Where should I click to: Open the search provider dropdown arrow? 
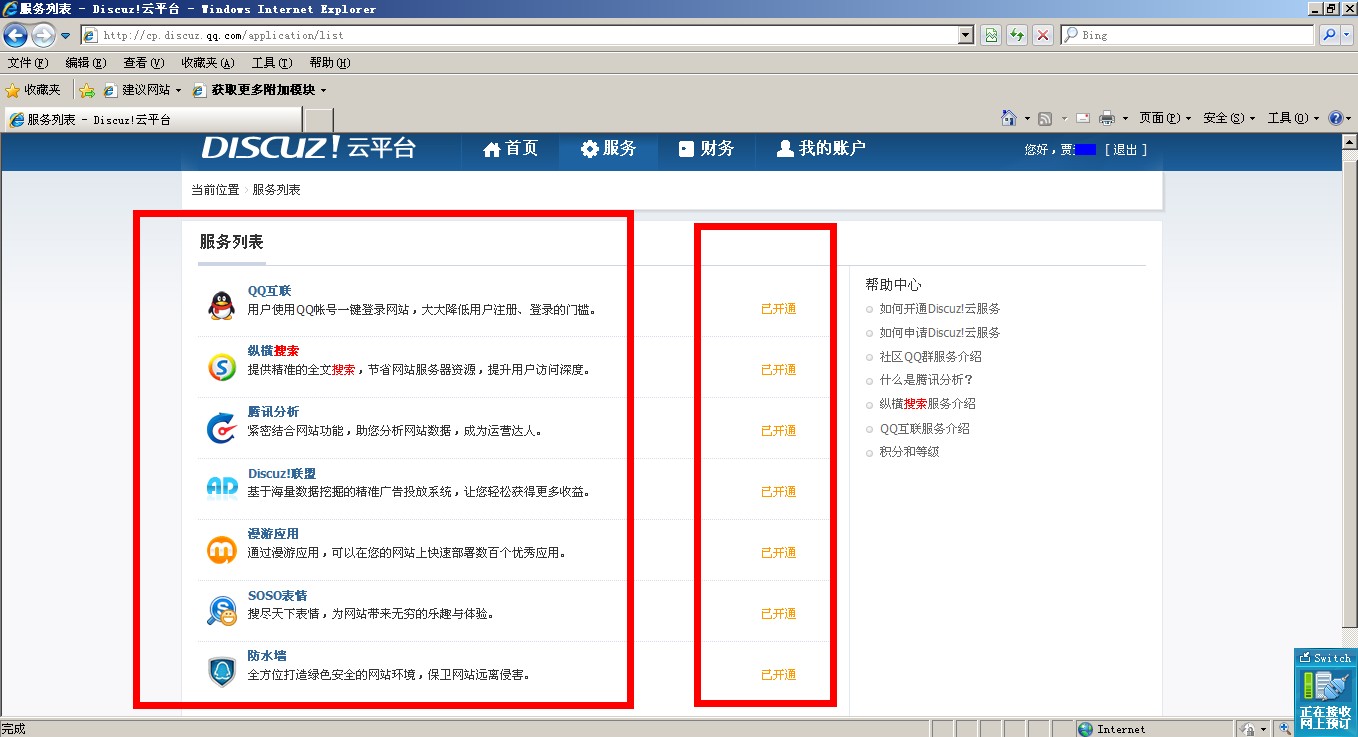pyautogui.click(x=1347, y=35)
